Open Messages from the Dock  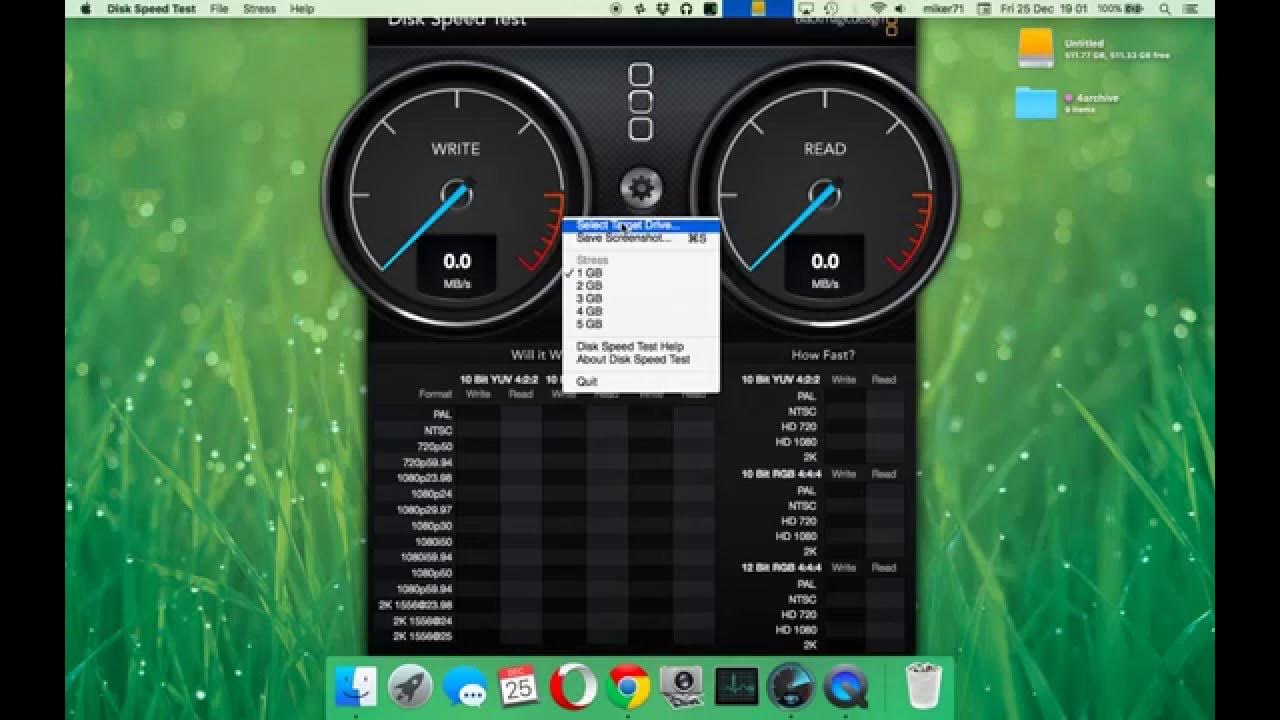pos(465,687)
